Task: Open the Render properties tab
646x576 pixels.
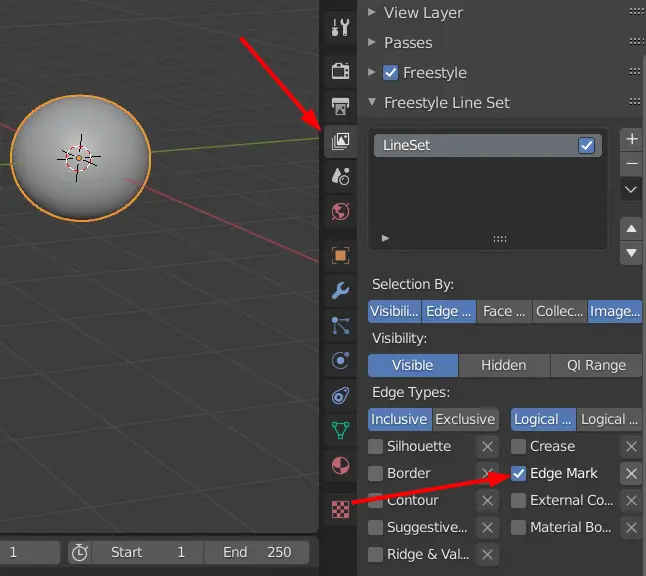Action: (340, 71)
